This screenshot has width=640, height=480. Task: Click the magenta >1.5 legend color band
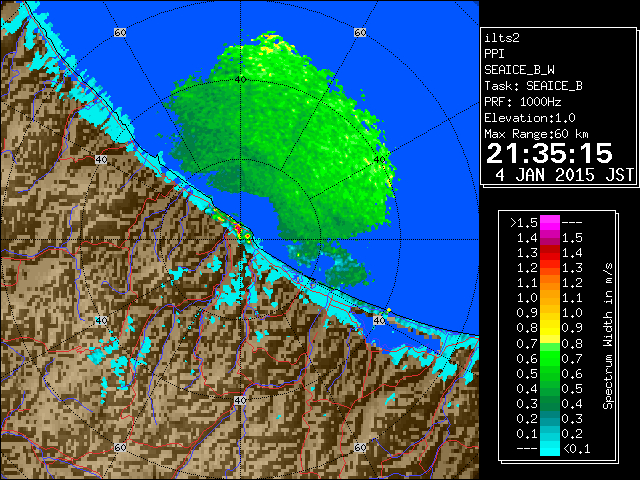point(549,223)
